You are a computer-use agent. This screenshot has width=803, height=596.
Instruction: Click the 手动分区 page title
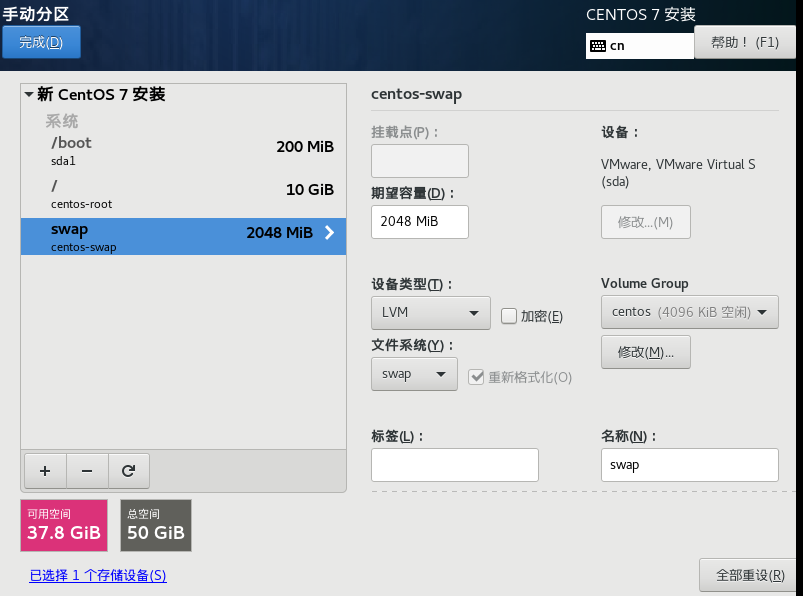(x=36, y=14)
